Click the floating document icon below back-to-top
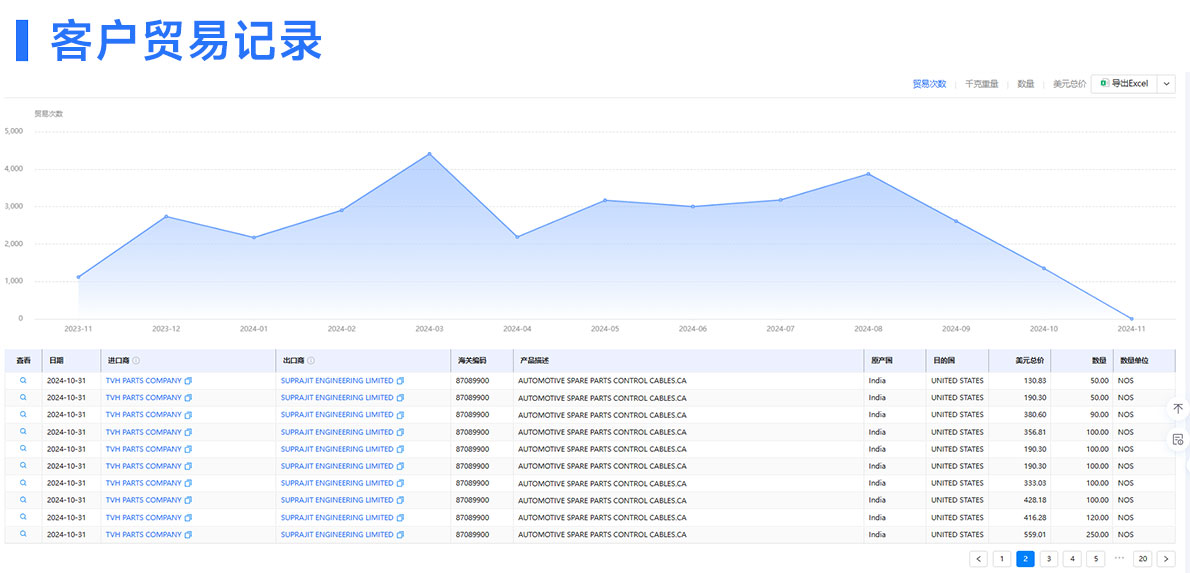This screenshot has width=1190, height=573. [x=1177, y=439]
